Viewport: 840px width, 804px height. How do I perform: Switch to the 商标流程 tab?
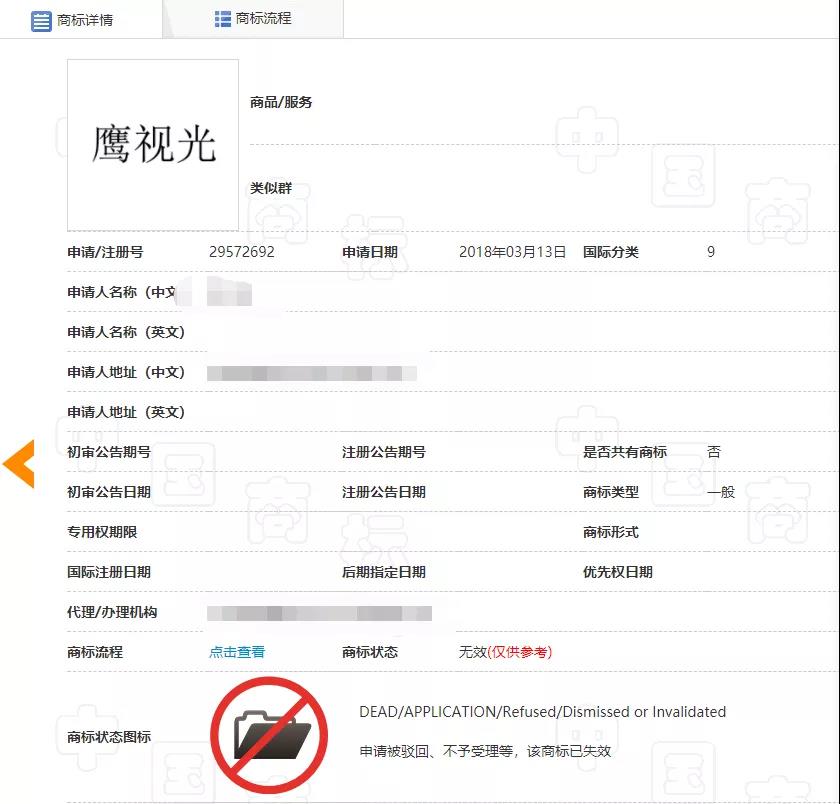(x=263, y=19)
